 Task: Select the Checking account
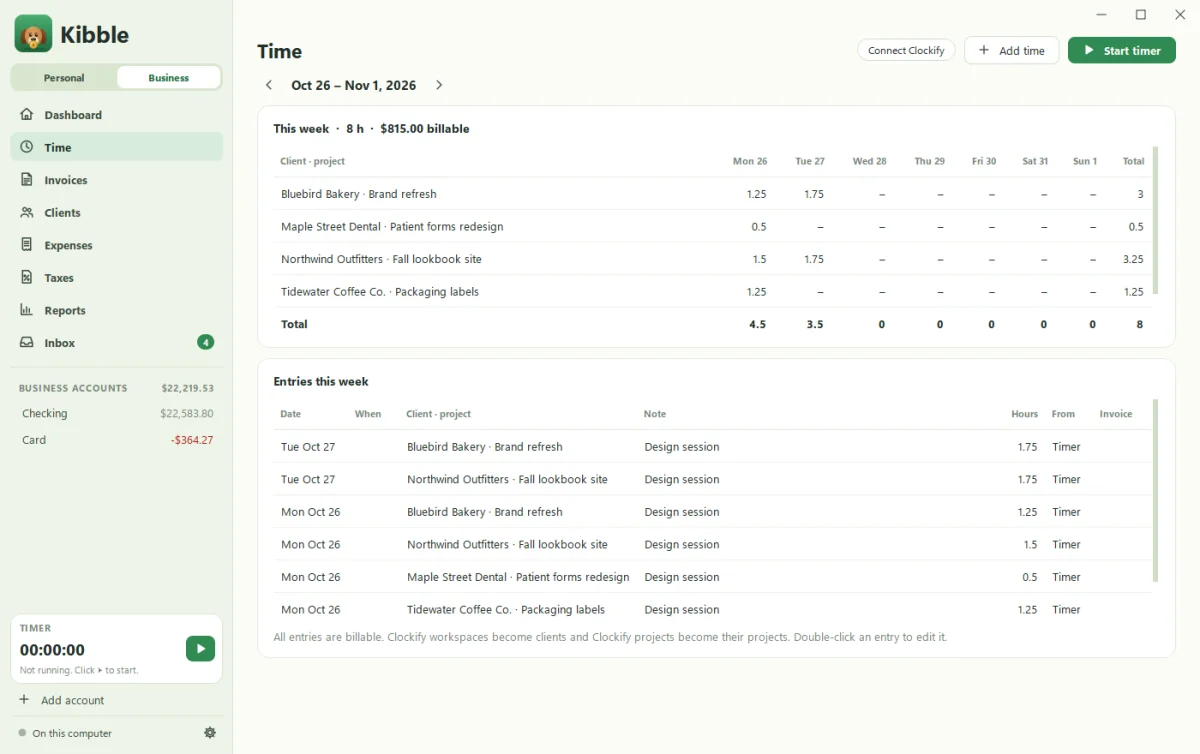[117, 413]
